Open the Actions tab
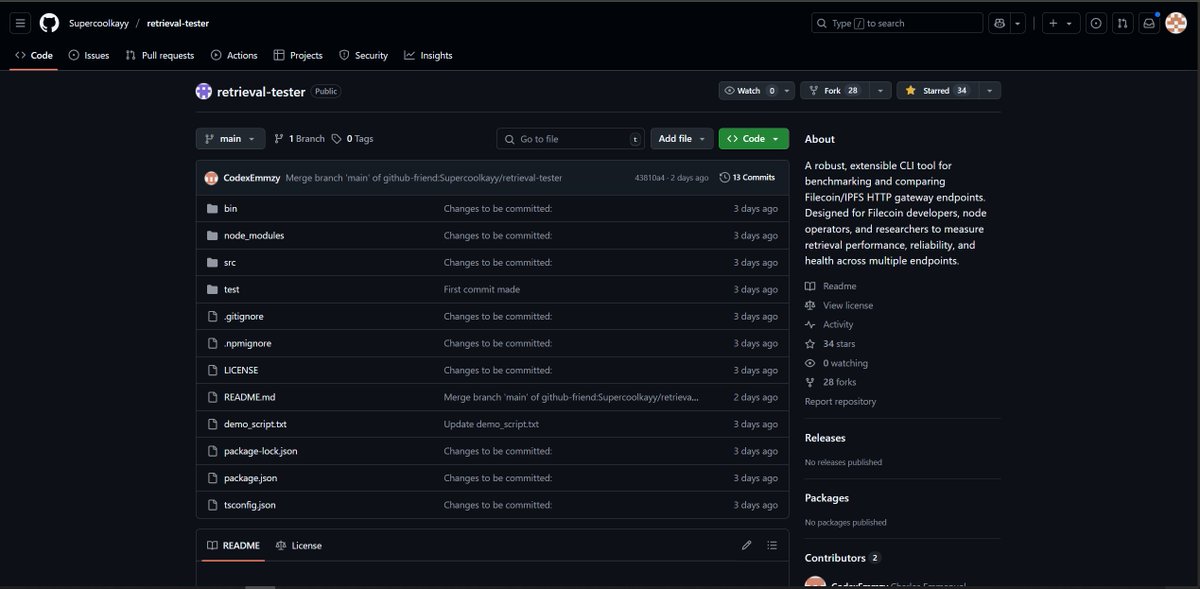This screenshot has width=1200, height=589. tap(234, 56)
